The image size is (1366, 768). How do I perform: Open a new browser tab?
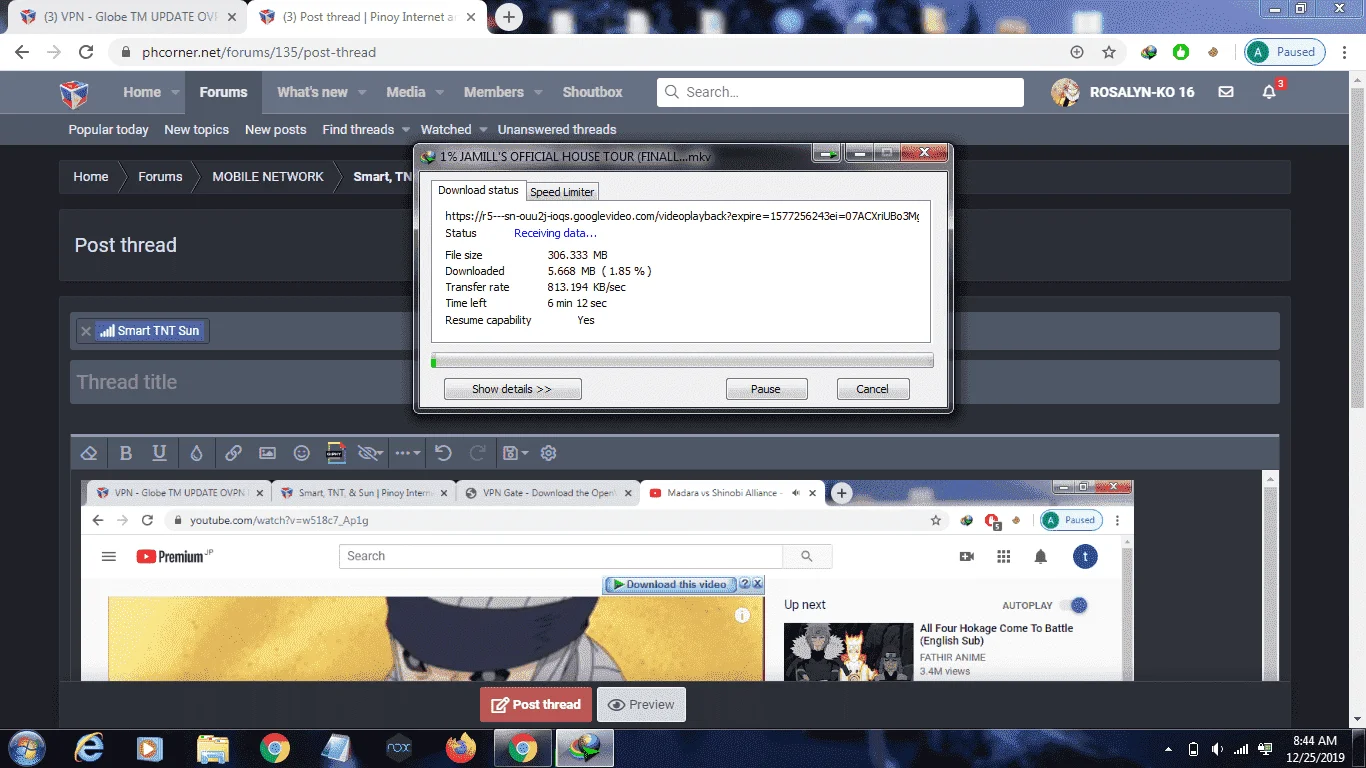(509, 17)
